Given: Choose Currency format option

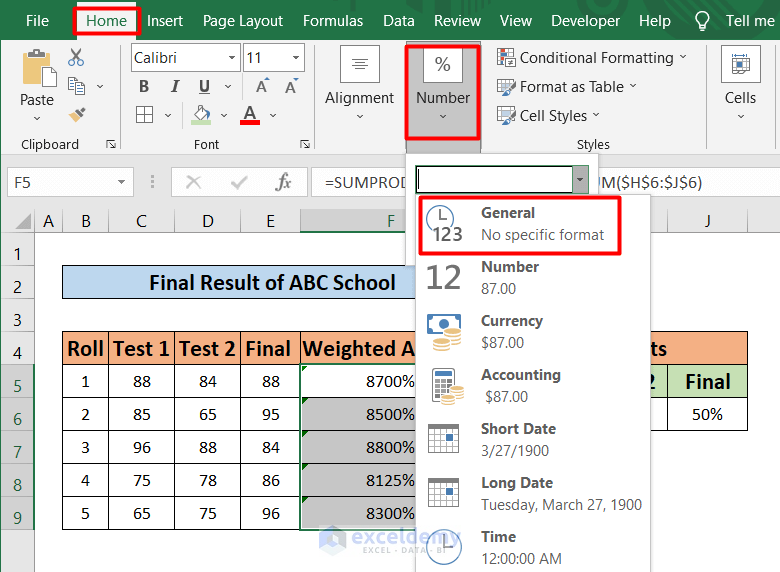Looking at the screenshot, I should [x=533, y=332].
